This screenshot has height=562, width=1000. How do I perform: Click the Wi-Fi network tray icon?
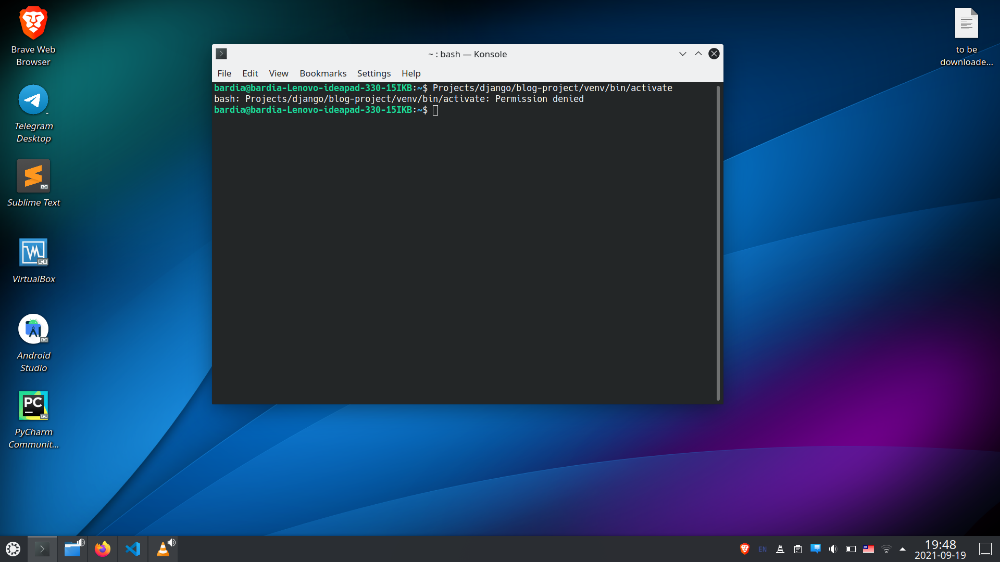click(x=886, y=549)
